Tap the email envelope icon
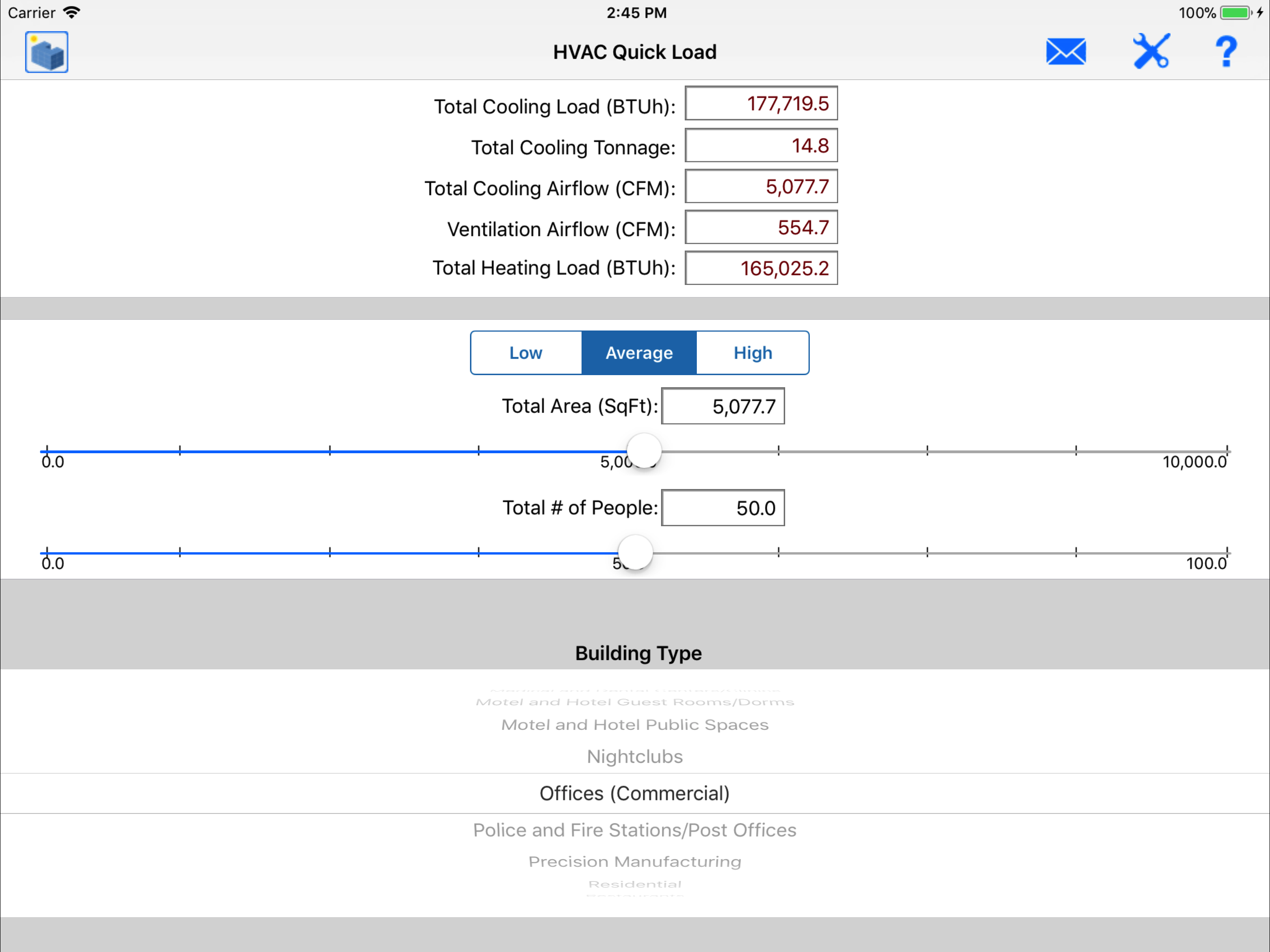The height and width of the screenshot is (952, 1270). coord(1065,52)
